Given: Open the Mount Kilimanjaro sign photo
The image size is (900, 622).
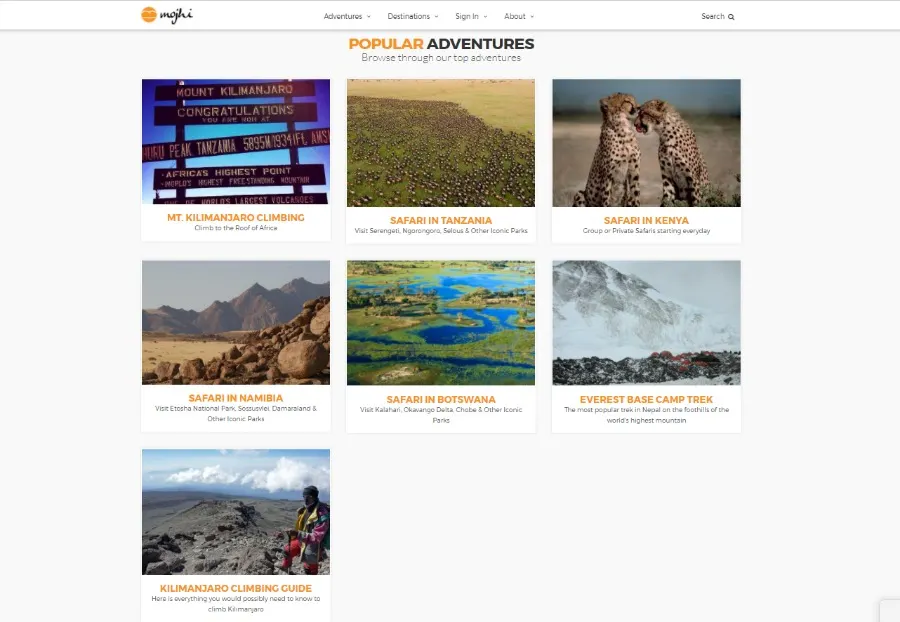Looking at the screenshot, I should click(x=236, y=141).
